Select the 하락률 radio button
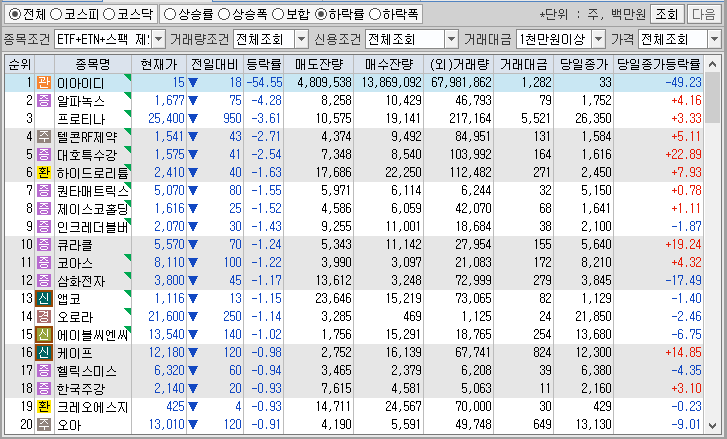 click(x=320, y=14)
